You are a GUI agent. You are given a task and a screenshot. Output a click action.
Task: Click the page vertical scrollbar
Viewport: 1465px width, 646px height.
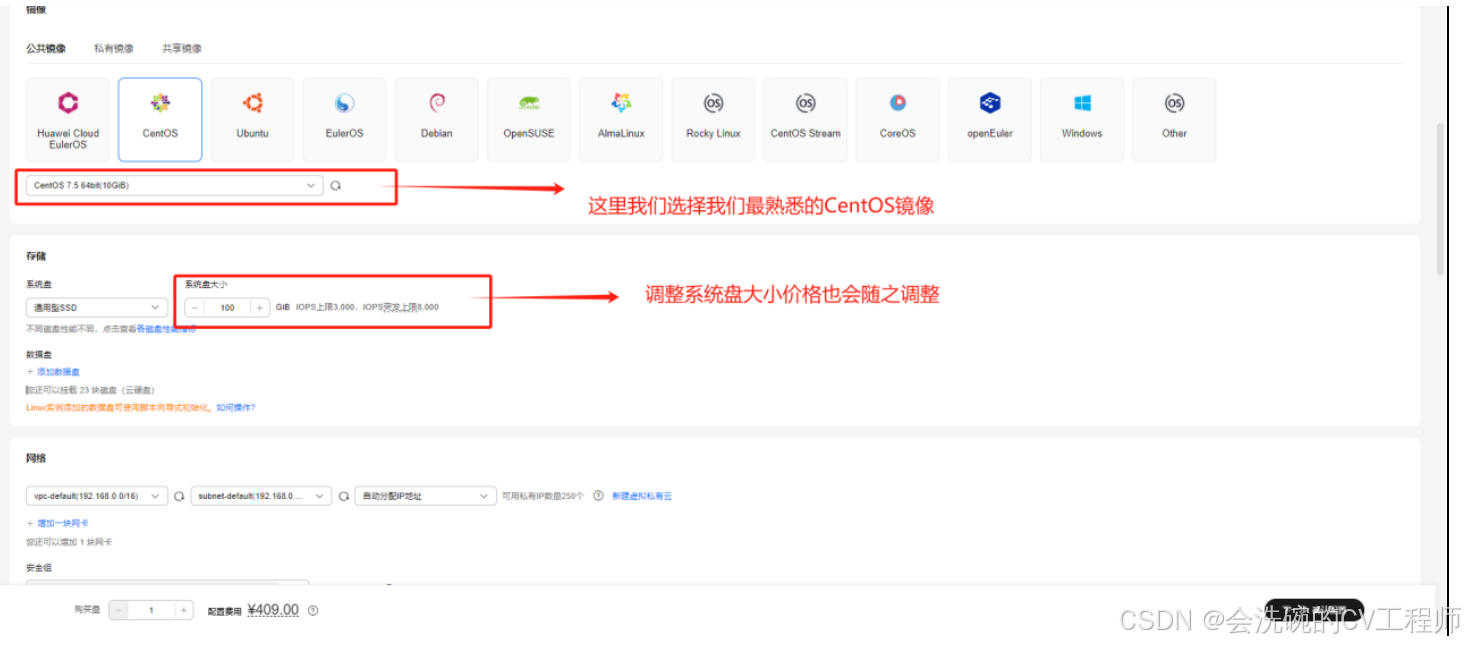1440,199
